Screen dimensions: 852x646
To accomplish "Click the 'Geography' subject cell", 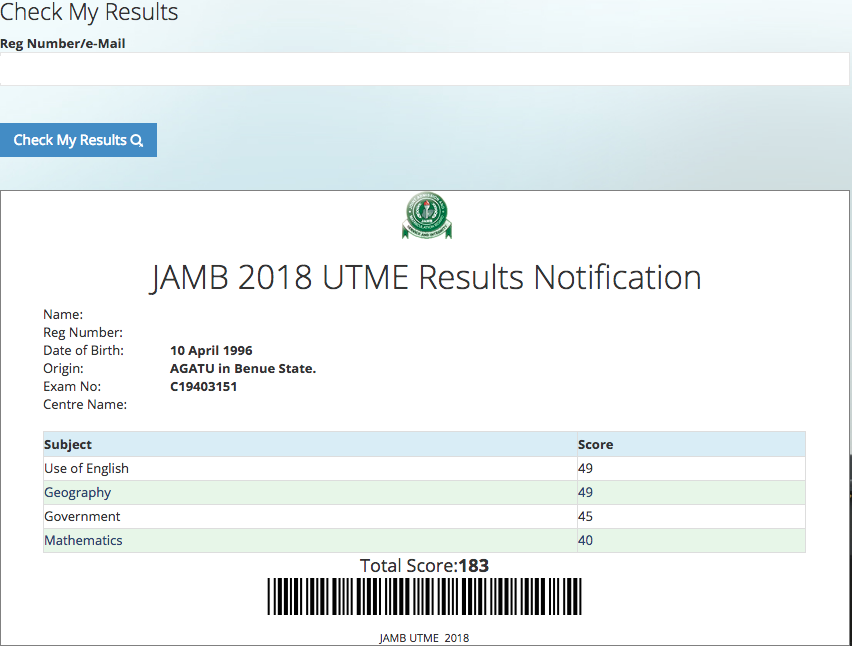I will pos(310,492).
